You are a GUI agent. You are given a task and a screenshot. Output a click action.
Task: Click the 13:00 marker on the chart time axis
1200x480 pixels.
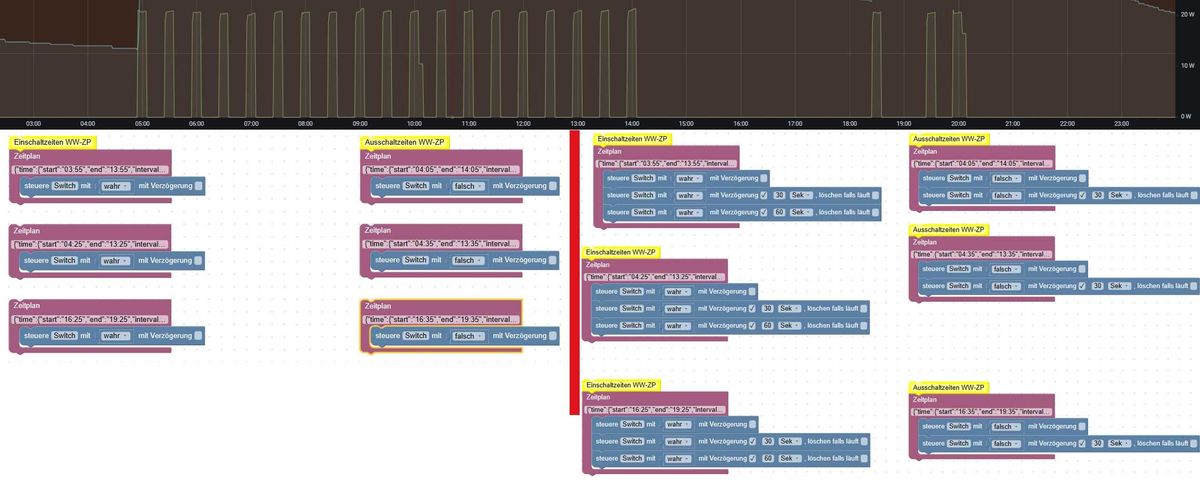(x=577, y=123)
